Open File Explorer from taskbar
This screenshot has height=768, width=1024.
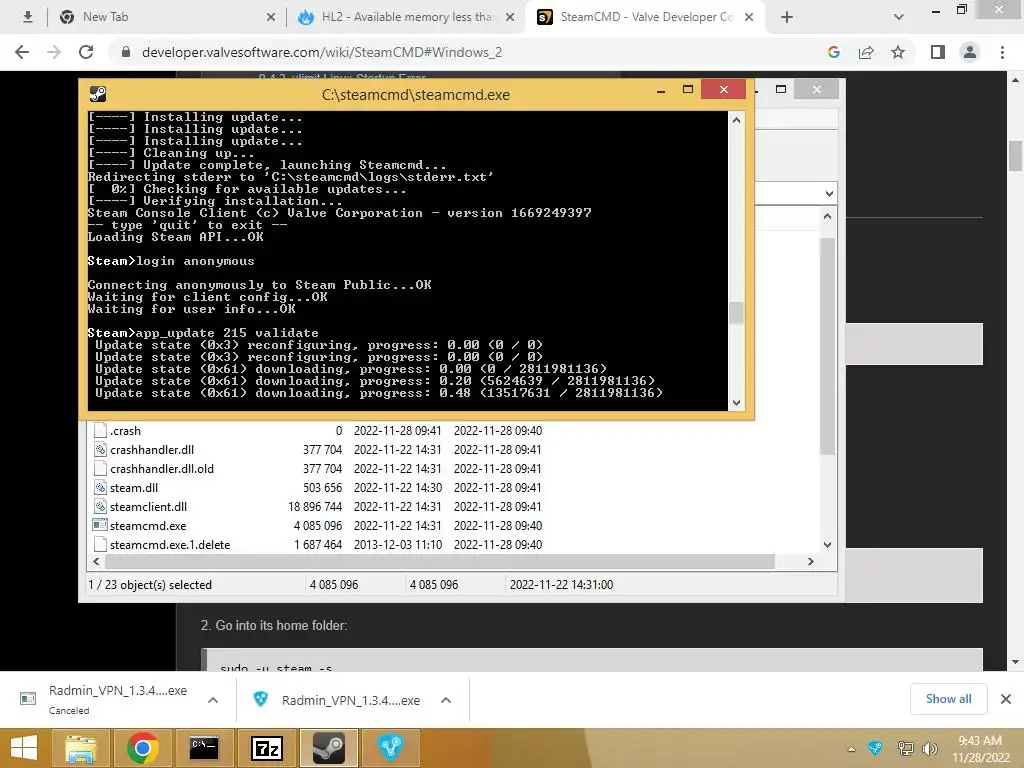coord(80,748)
